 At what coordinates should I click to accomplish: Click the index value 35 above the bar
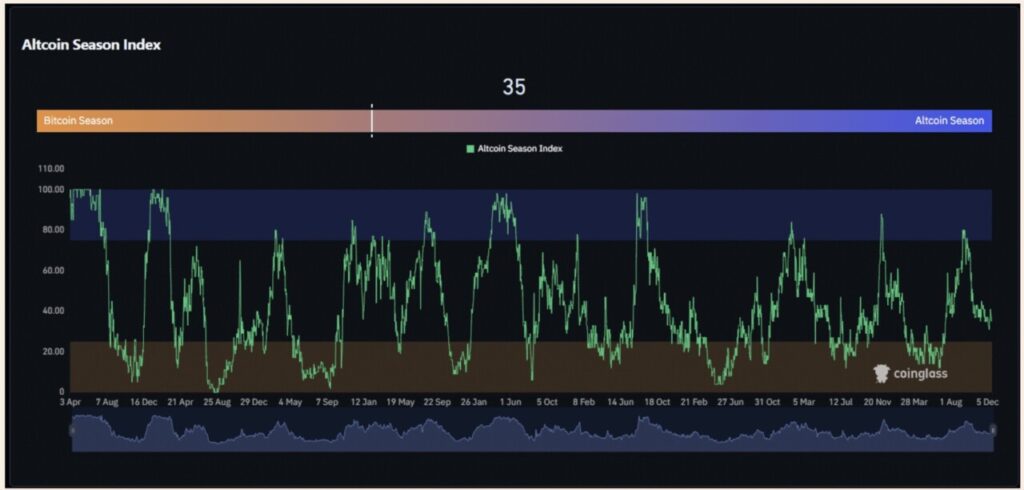click(513, 88)
